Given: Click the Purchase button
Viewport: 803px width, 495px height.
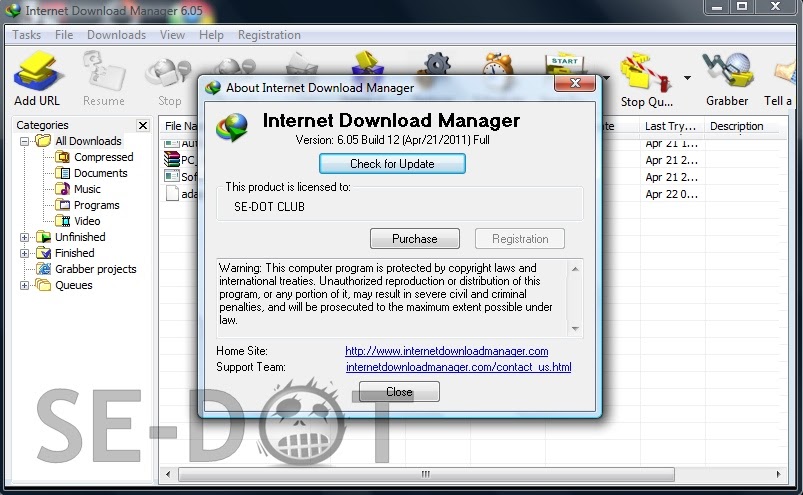Looking at the screenshot, I should click(x=415, y=239).
